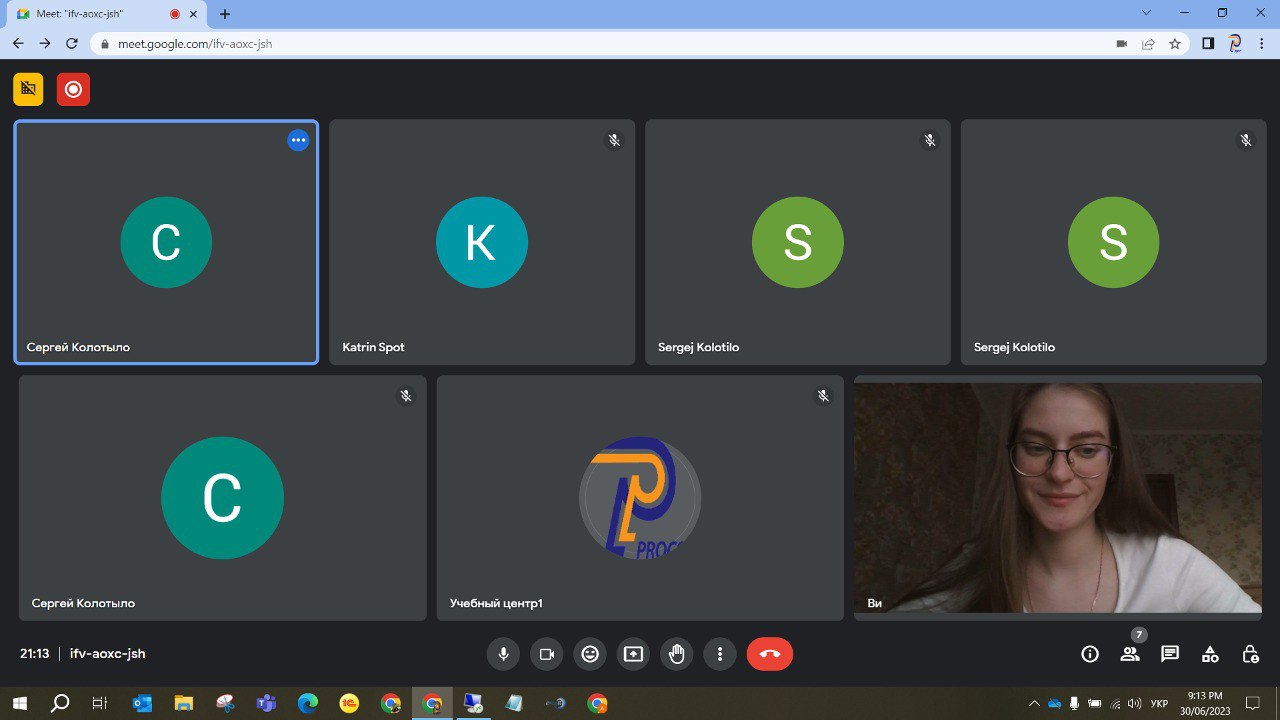
Task: Toggle the camera on or off
Action: tap(547, 654)
